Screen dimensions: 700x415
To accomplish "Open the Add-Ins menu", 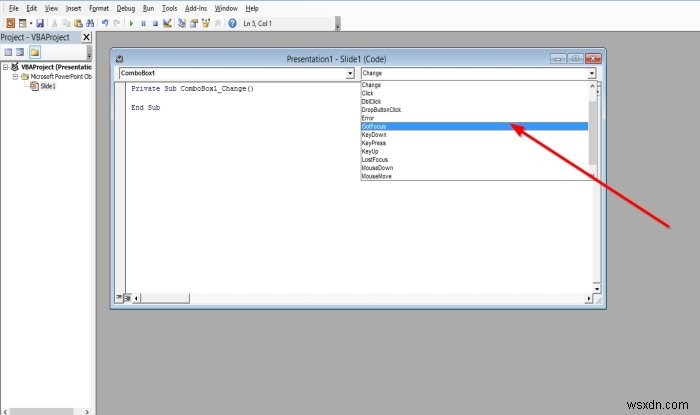I will point(196,8).
